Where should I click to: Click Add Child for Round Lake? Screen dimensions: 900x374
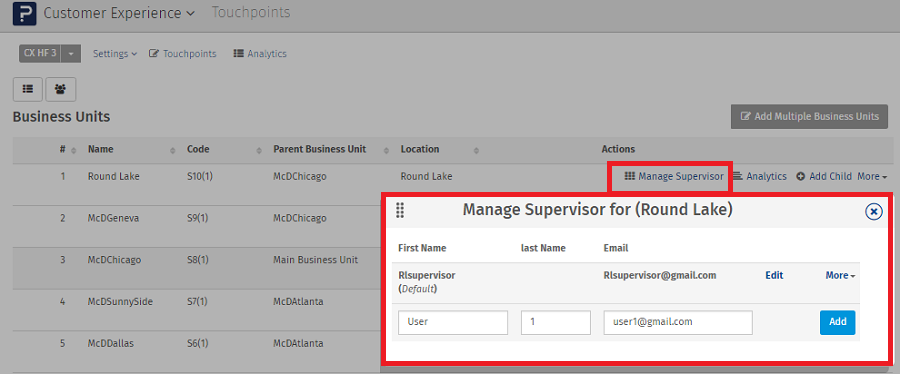tap(824, 176)
